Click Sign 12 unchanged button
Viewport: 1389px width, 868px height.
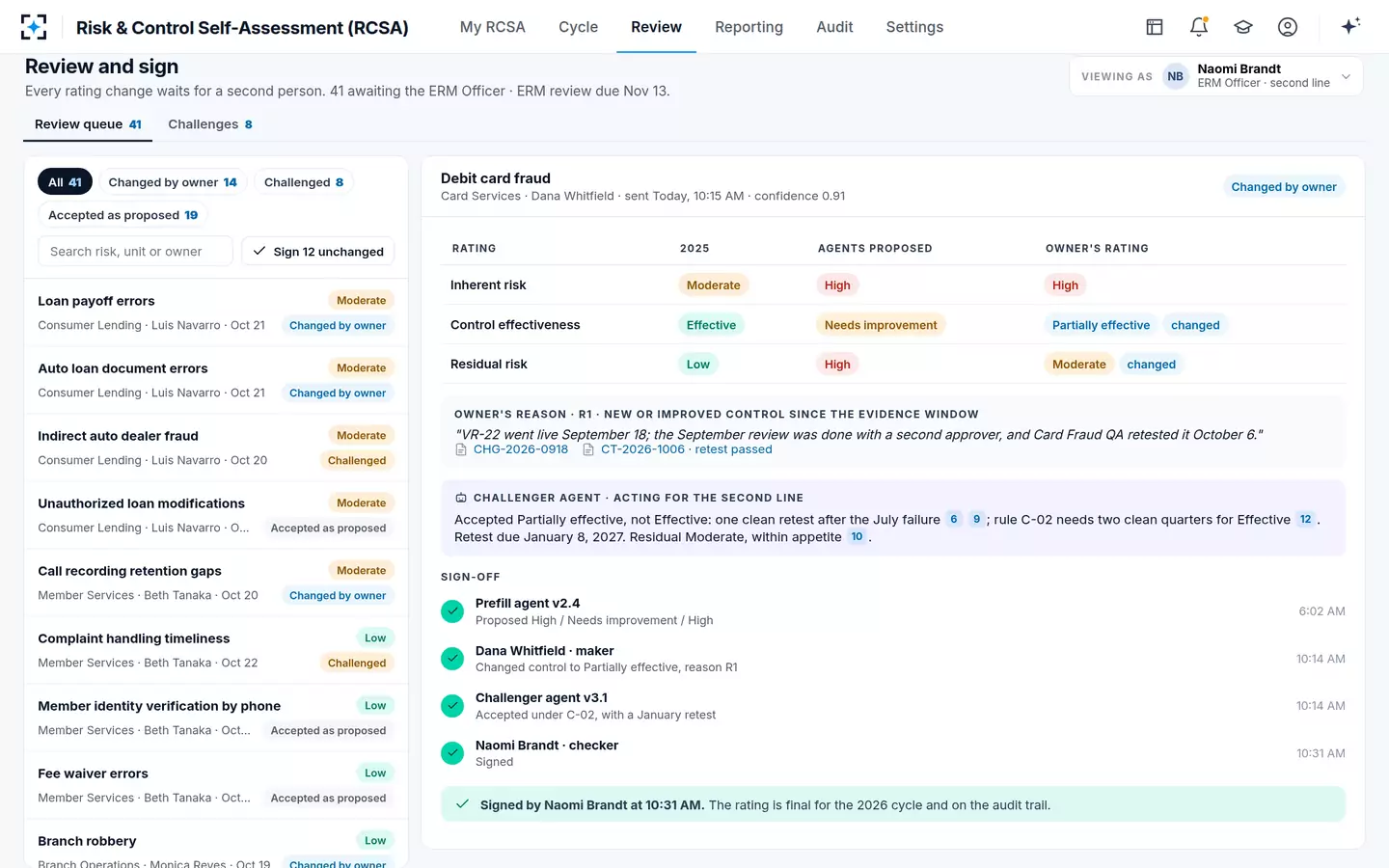(x=318, y=252)
